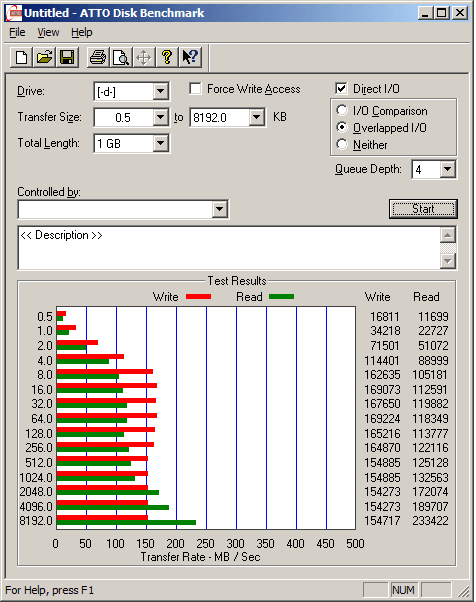Start the benchmark with Start button
476x602 pixels.
click(x=423, y=209)
